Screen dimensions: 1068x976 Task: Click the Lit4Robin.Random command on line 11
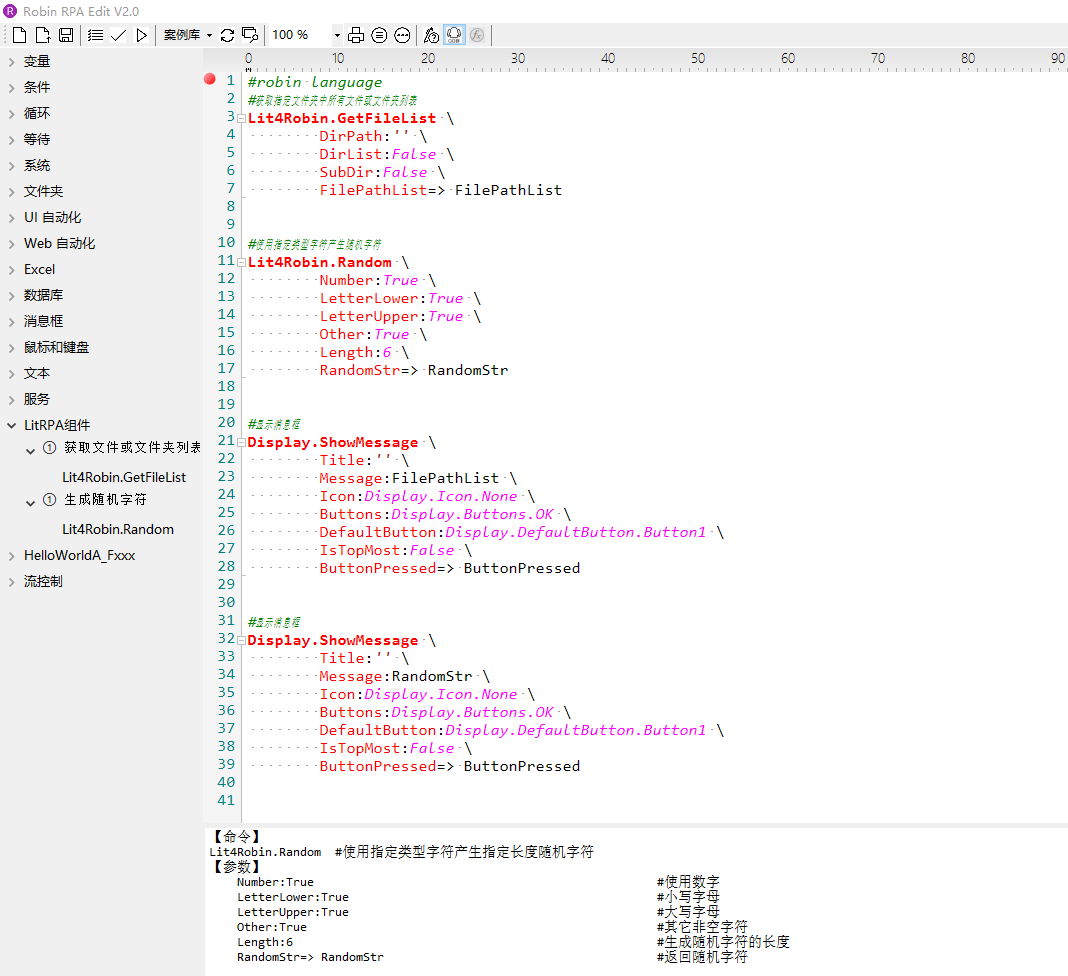tap(319, 262)
